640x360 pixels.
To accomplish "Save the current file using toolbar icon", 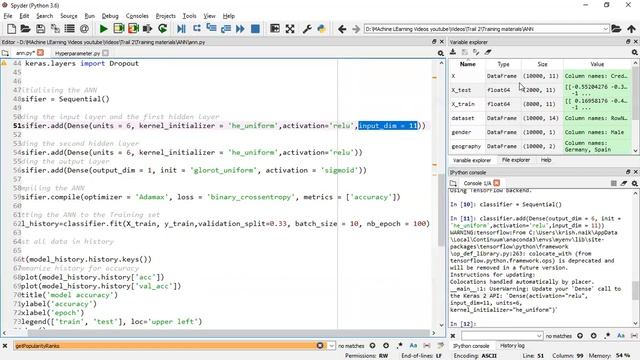I will (40, 29).
